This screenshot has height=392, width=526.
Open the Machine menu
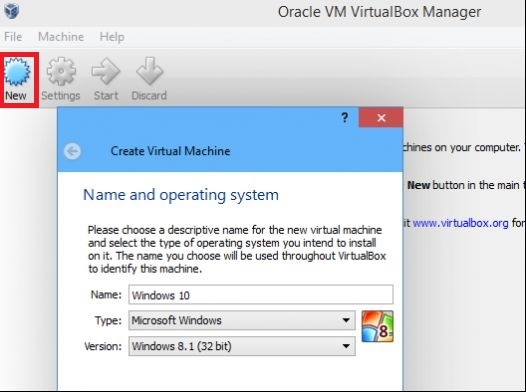61,37
